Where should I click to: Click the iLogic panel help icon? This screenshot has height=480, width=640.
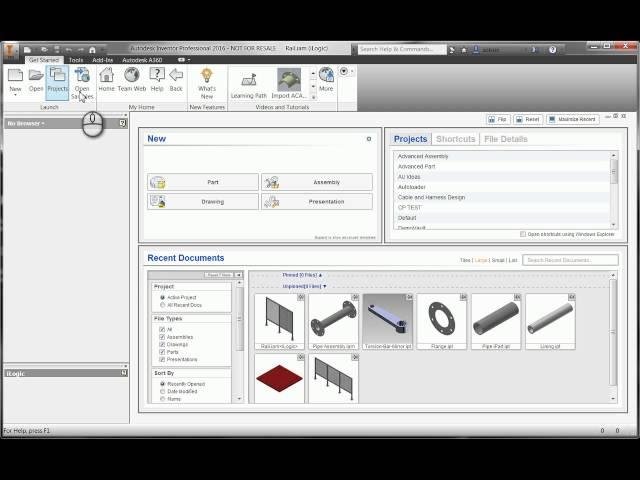[124, 373]
